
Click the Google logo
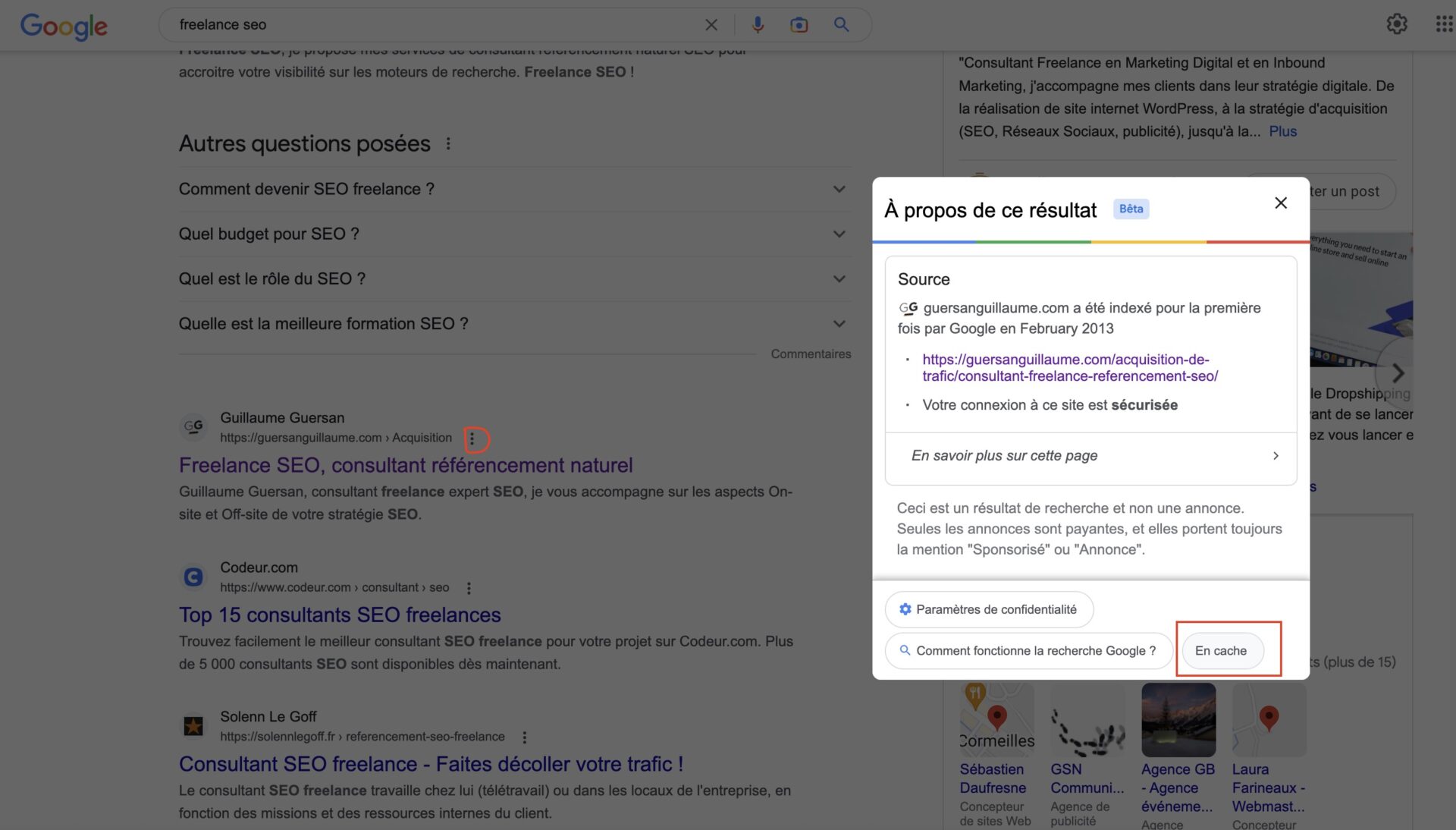(x=64, y=27)
